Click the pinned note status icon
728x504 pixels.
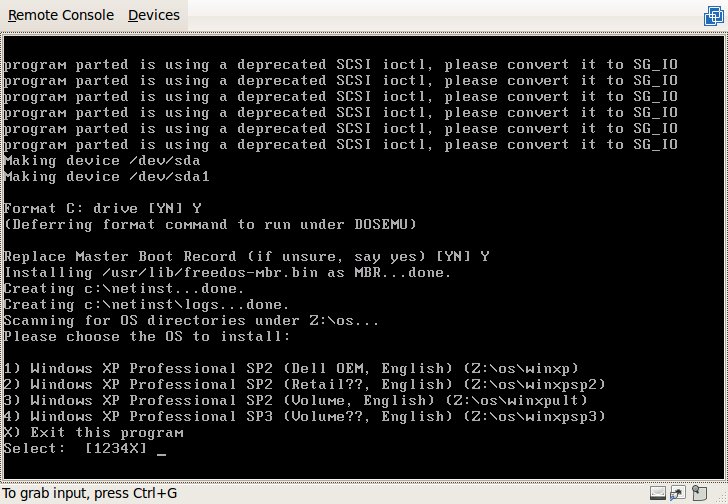tap(697, 493)
